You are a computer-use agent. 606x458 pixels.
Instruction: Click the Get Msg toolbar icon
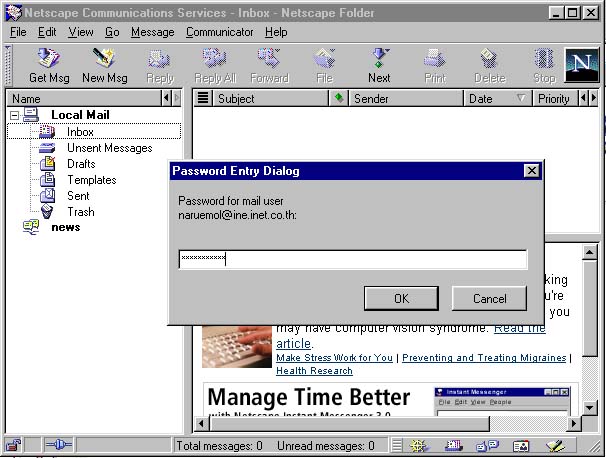click(49, 58)
